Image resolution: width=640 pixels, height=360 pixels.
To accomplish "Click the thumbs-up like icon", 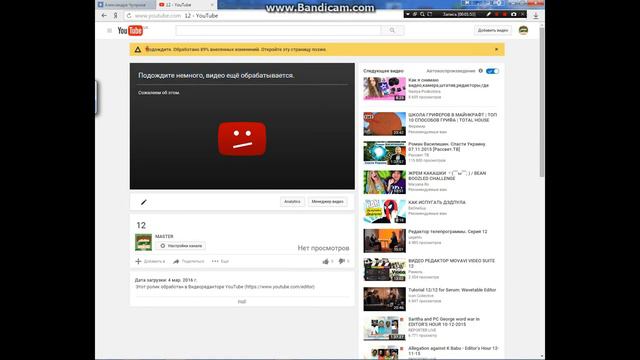I will pos(326,261).
